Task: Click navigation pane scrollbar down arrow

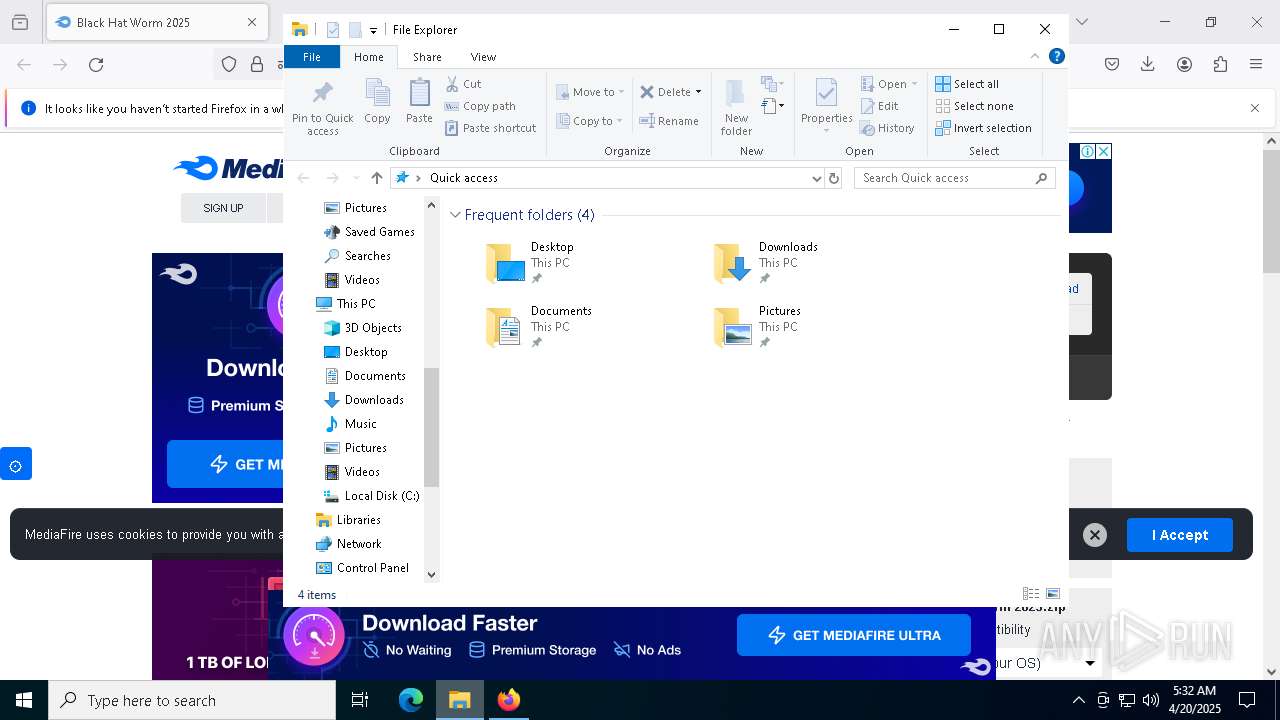Action: click(x=432, y=574)
